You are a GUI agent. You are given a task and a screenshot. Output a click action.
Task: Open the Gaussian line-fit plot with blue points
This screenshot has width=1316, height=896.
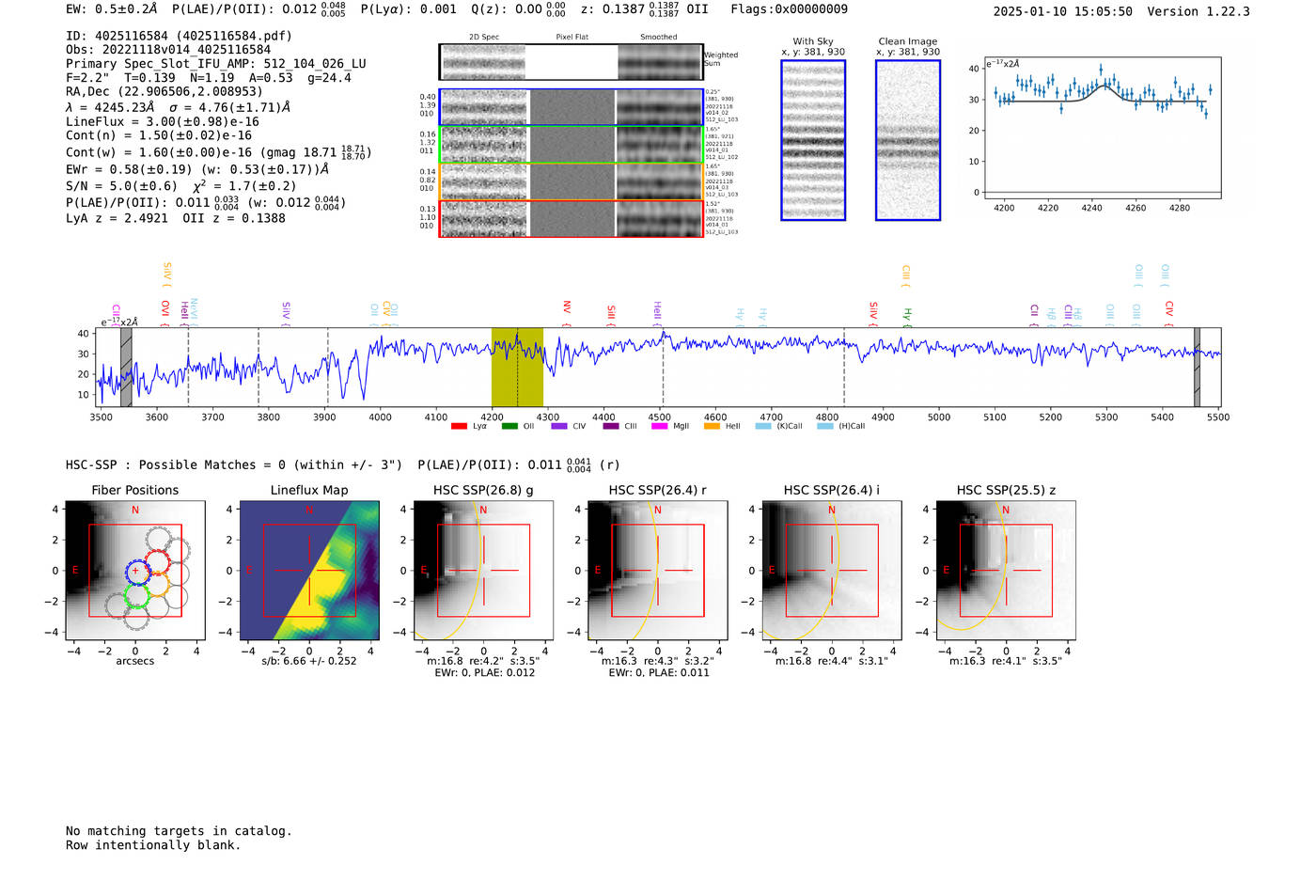click(x=1103, y=129)
